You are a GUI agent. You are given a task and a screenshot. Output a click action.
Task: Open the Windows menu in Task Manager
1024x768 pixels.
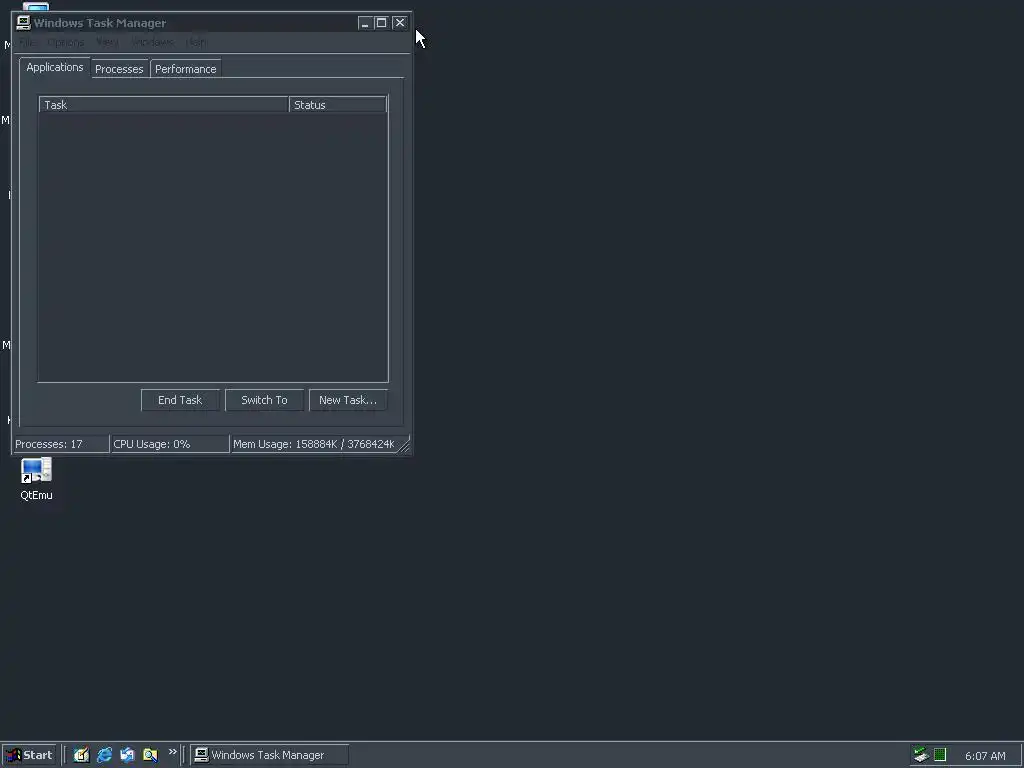point(152,42)
